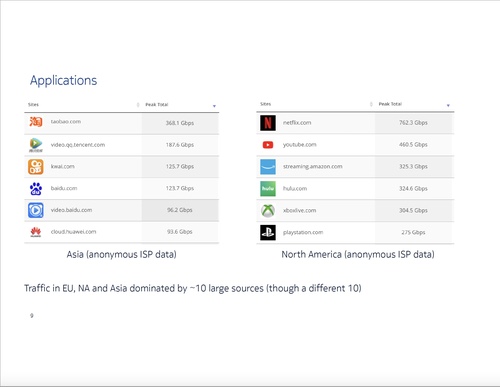Click North America Sites column sort handle
500x387 pixels.
(371, 104)
